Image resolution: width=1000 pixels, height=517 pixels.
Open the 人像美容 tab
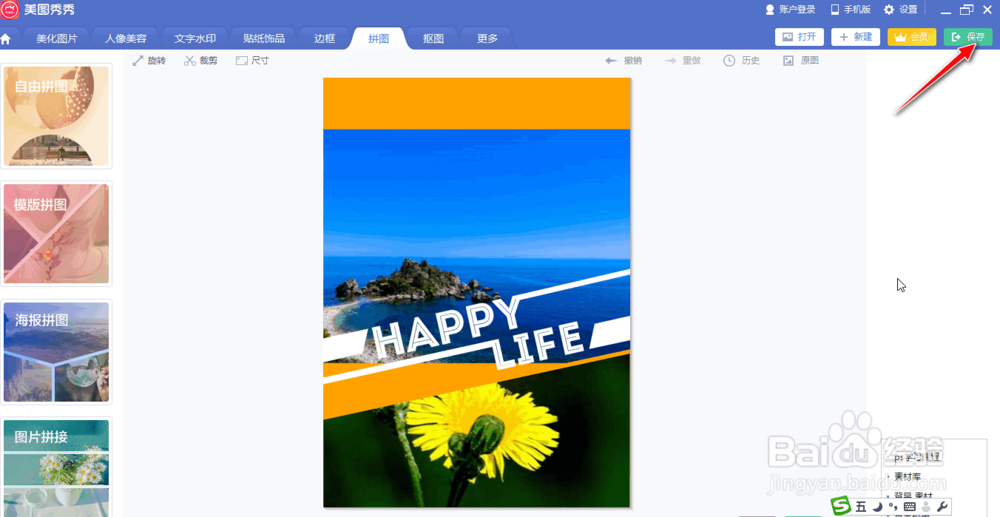point(126,38)
